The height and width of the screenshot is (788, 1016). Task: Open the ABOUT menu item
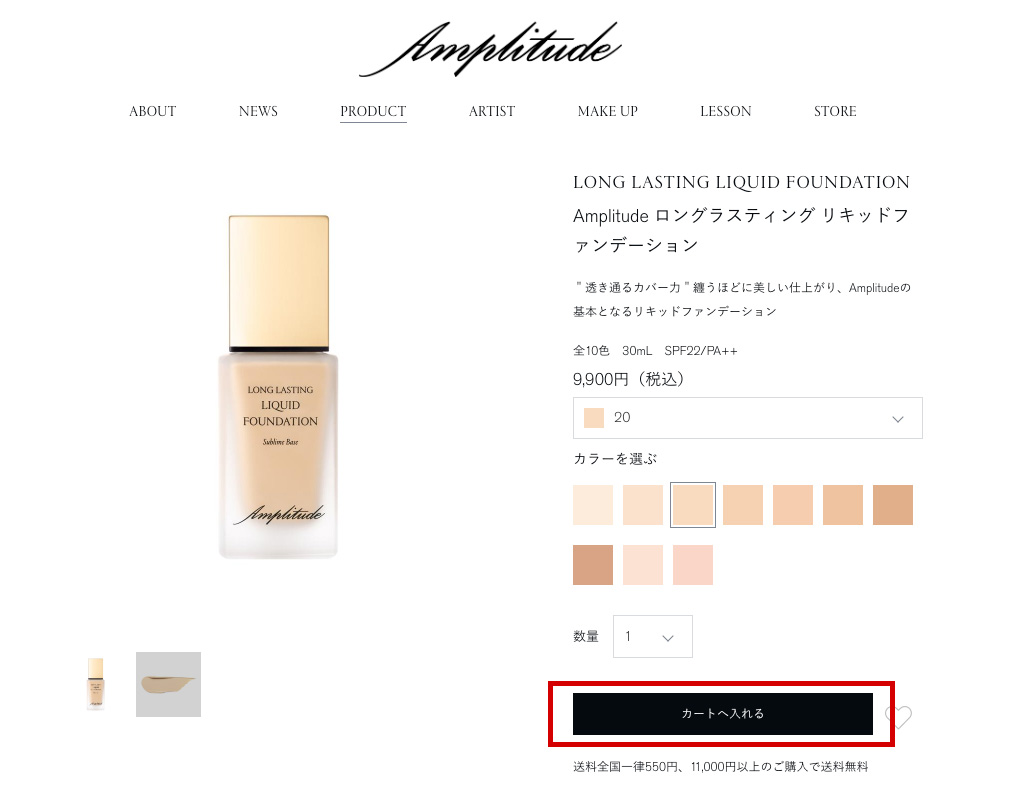coord(152,111)
